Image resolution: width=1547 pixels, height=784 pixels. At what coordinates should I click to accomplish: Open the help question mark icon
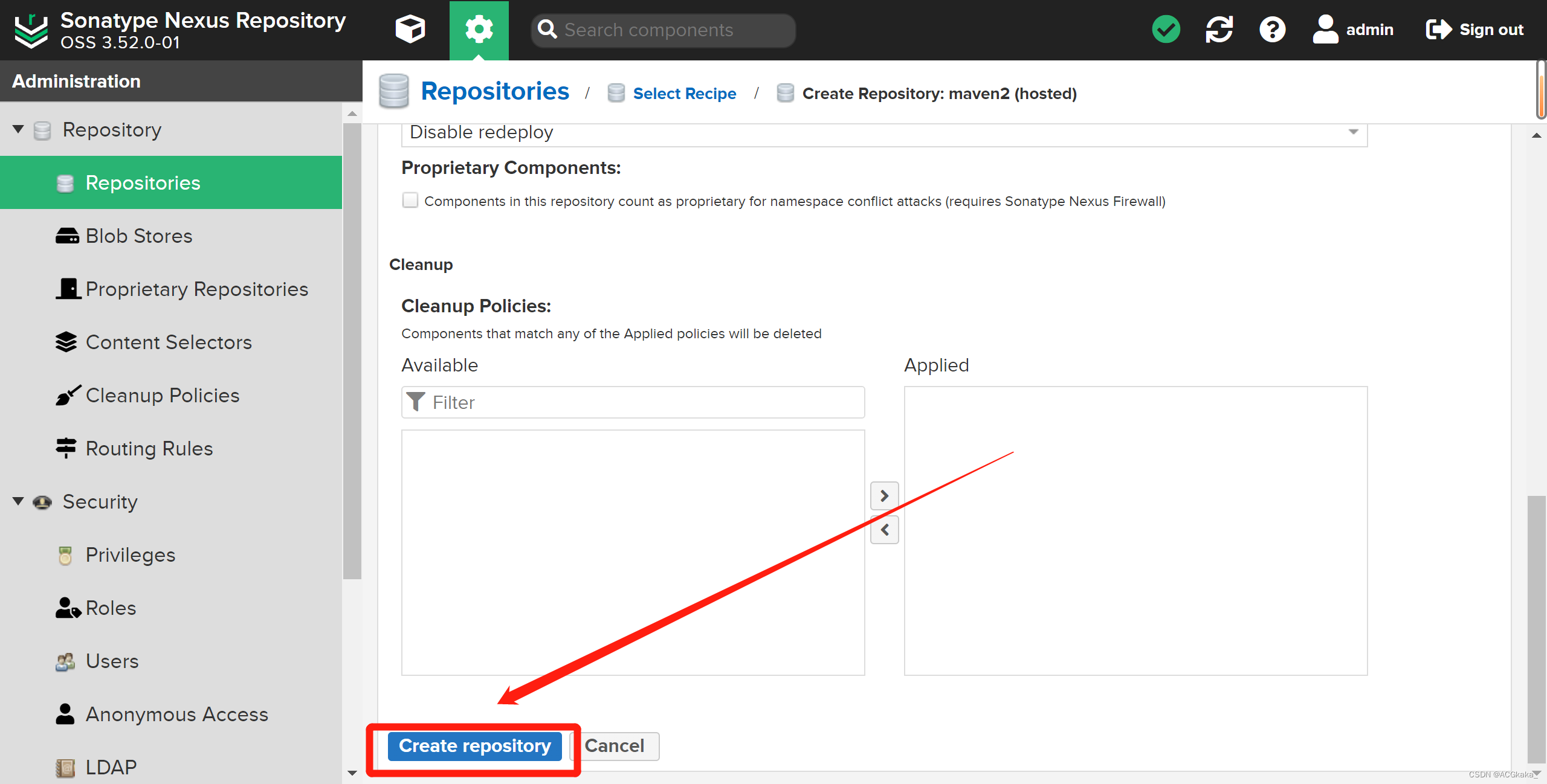1272,29
